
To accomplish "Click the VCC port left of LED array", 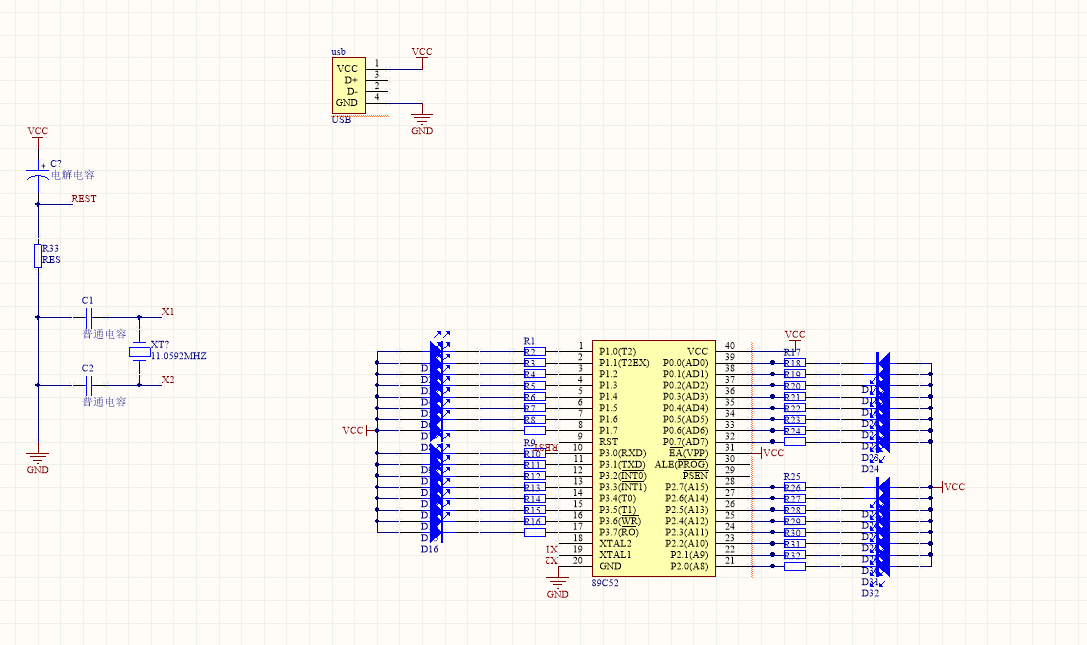I will click(354, 431).
